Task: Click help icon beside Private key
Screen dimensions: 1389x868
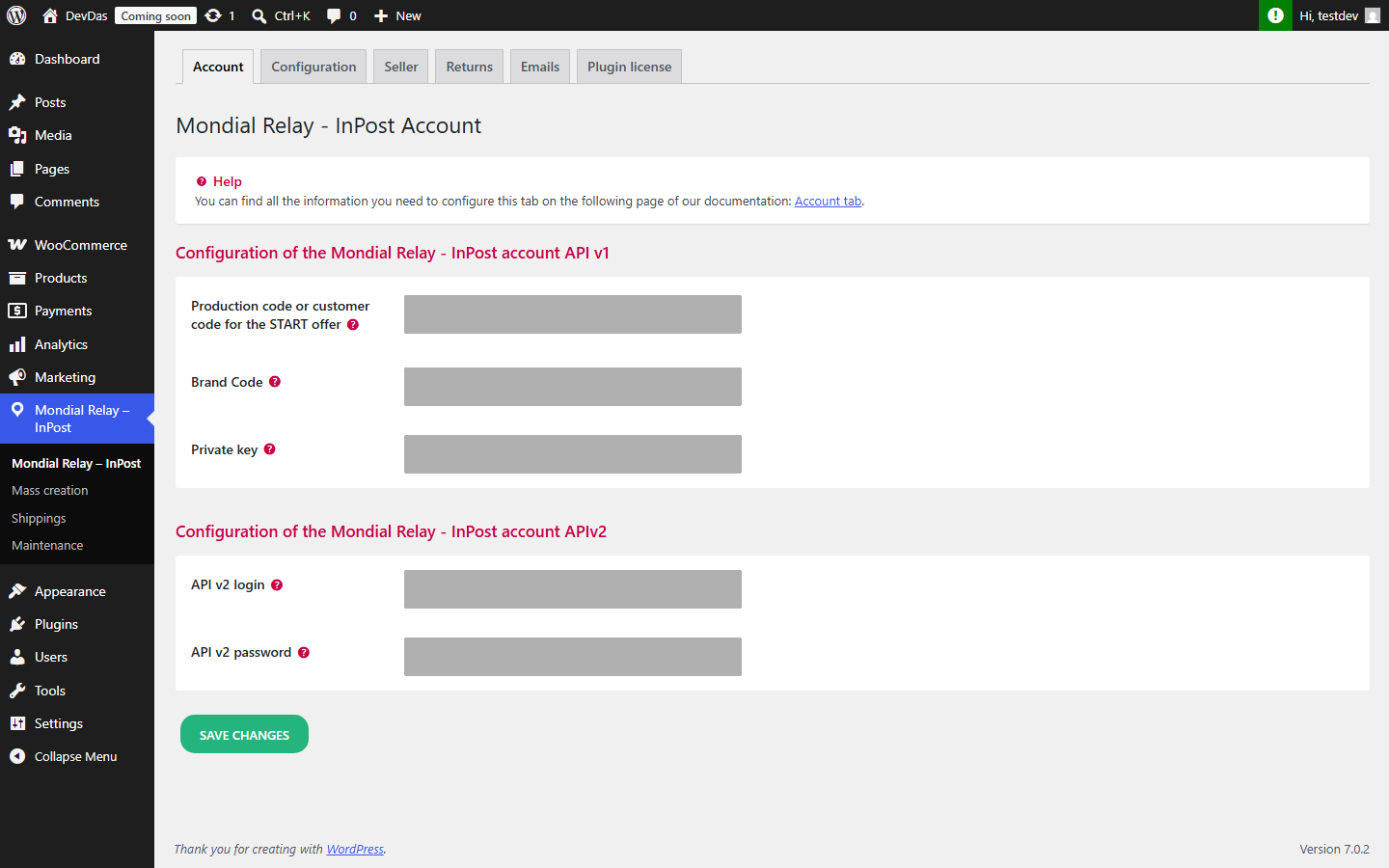Action: point(270,449)
